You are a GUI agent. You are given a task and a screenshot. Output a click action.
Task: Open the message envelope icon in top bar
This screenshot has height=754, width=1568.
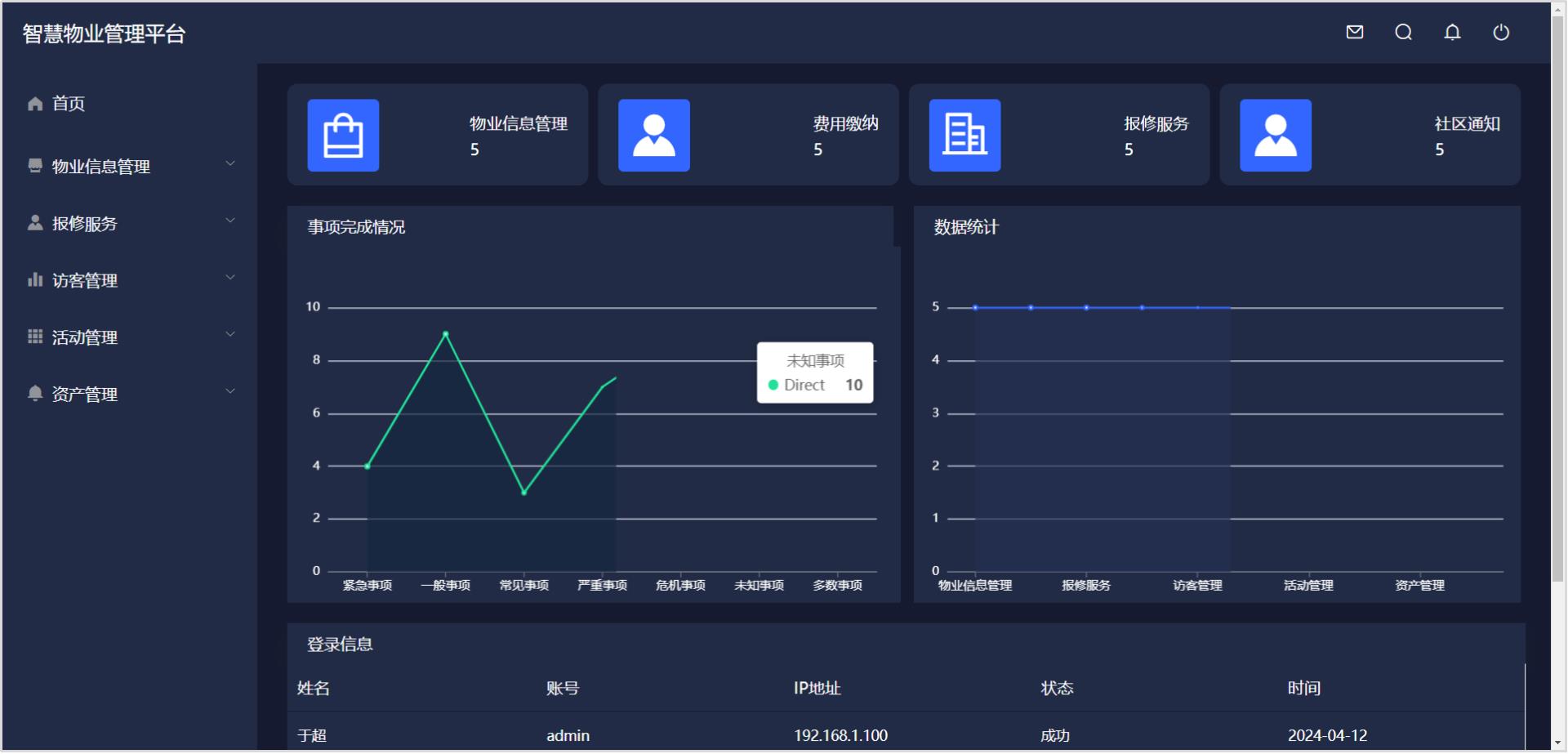coord(1354,33)
